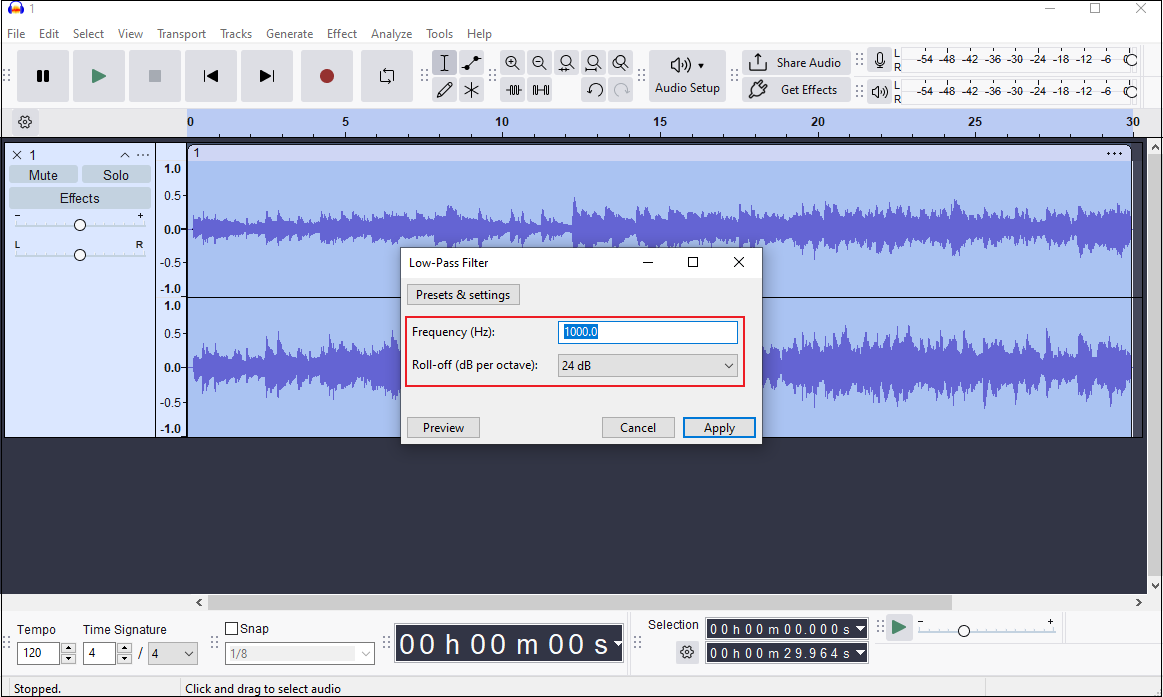Click the Record button
Screen dimensions: 1163x697
(327, 76)
